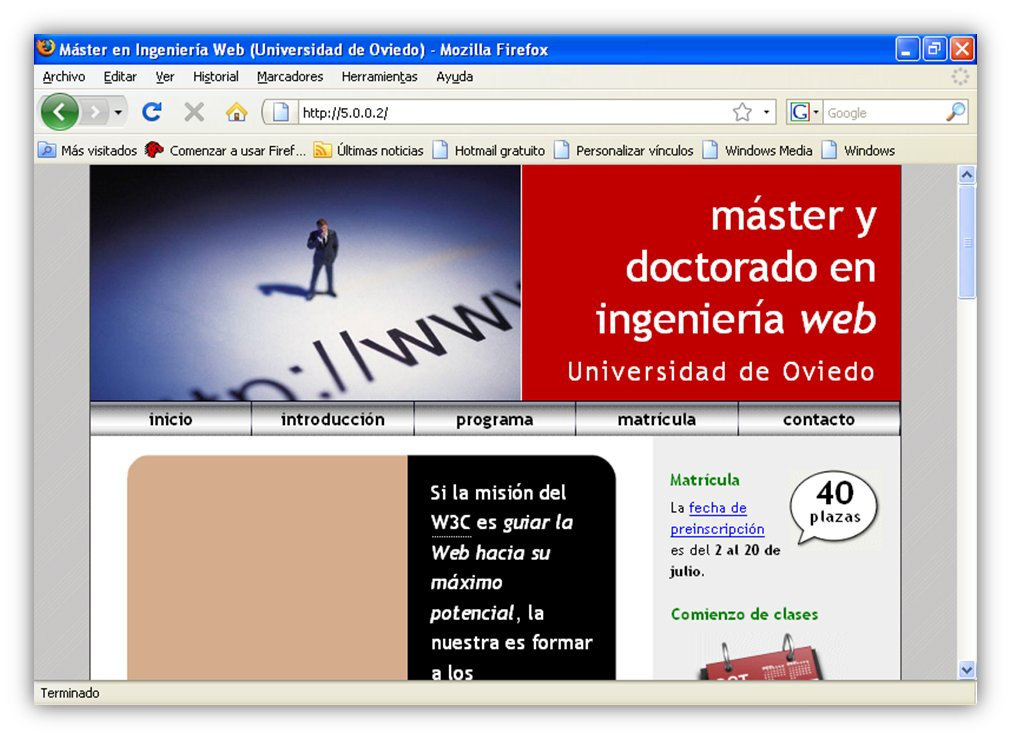
Task: Click the red master y doctorado banner
Action: [711, 282]
